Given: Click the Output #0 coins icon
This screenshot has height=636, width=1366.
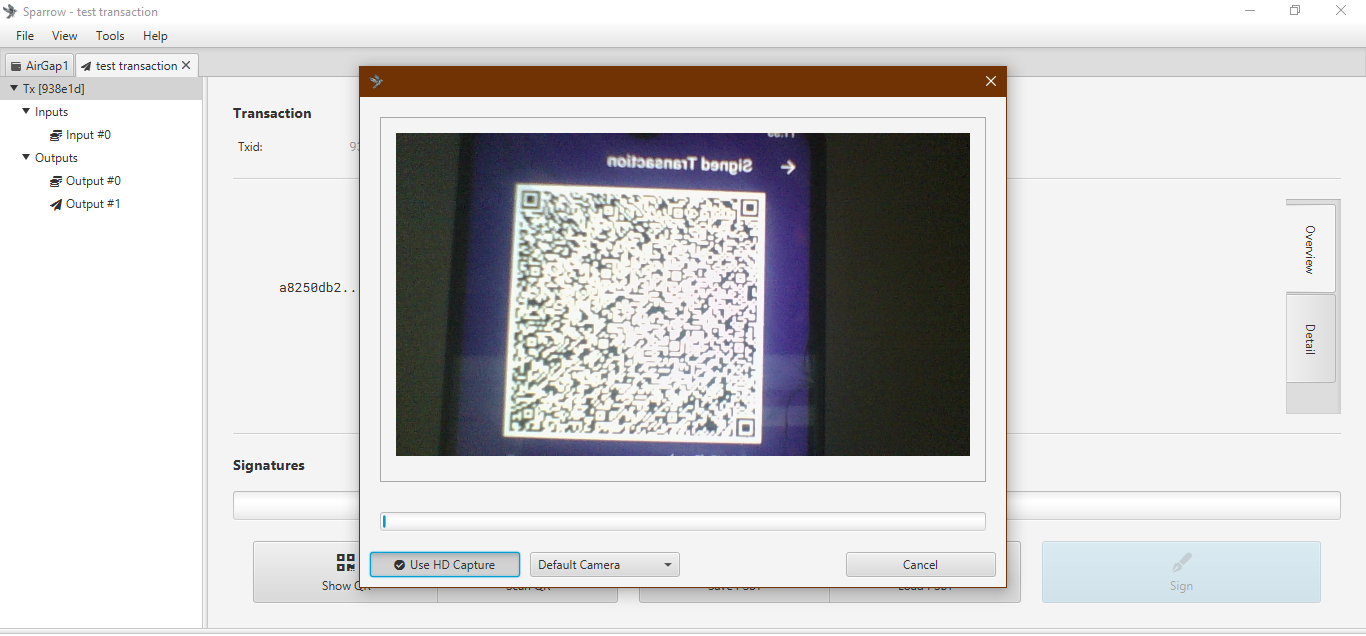Looking at the screenshot, I should (56, 181).
